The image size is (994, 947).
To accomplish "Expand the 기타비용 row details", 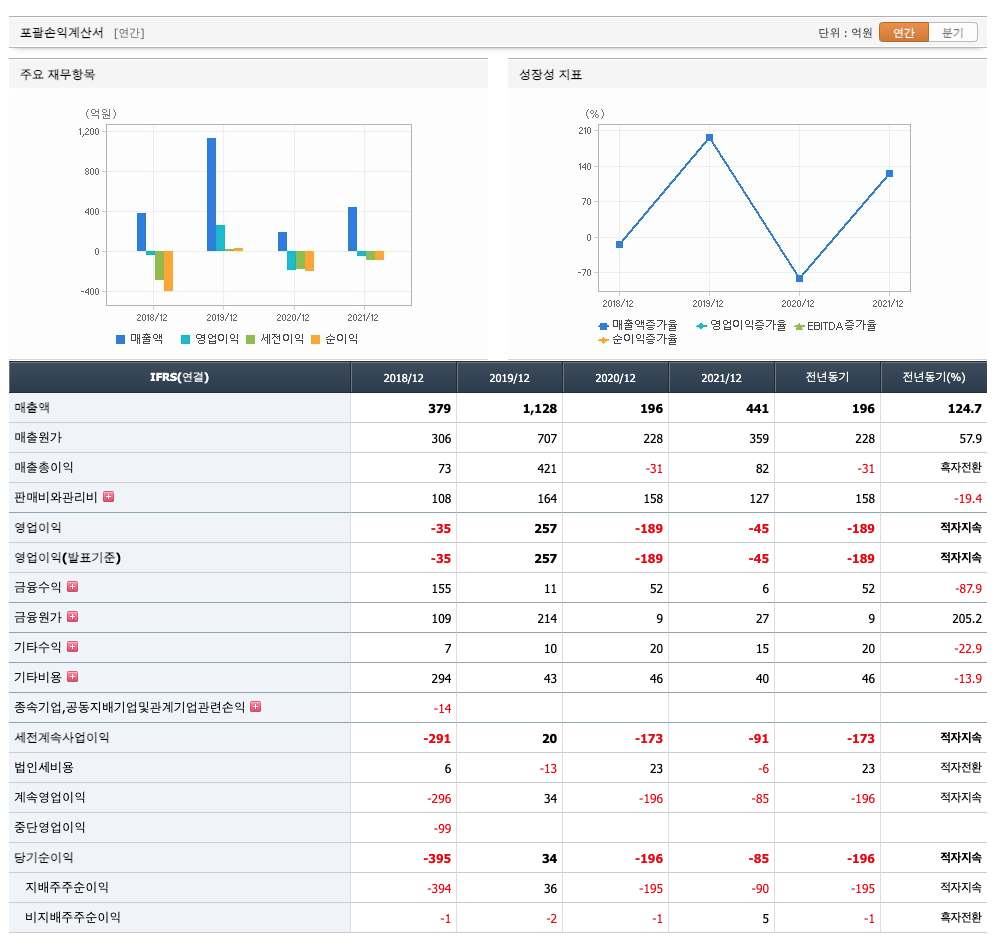I will pyautogui.click(x=72, y=677).
